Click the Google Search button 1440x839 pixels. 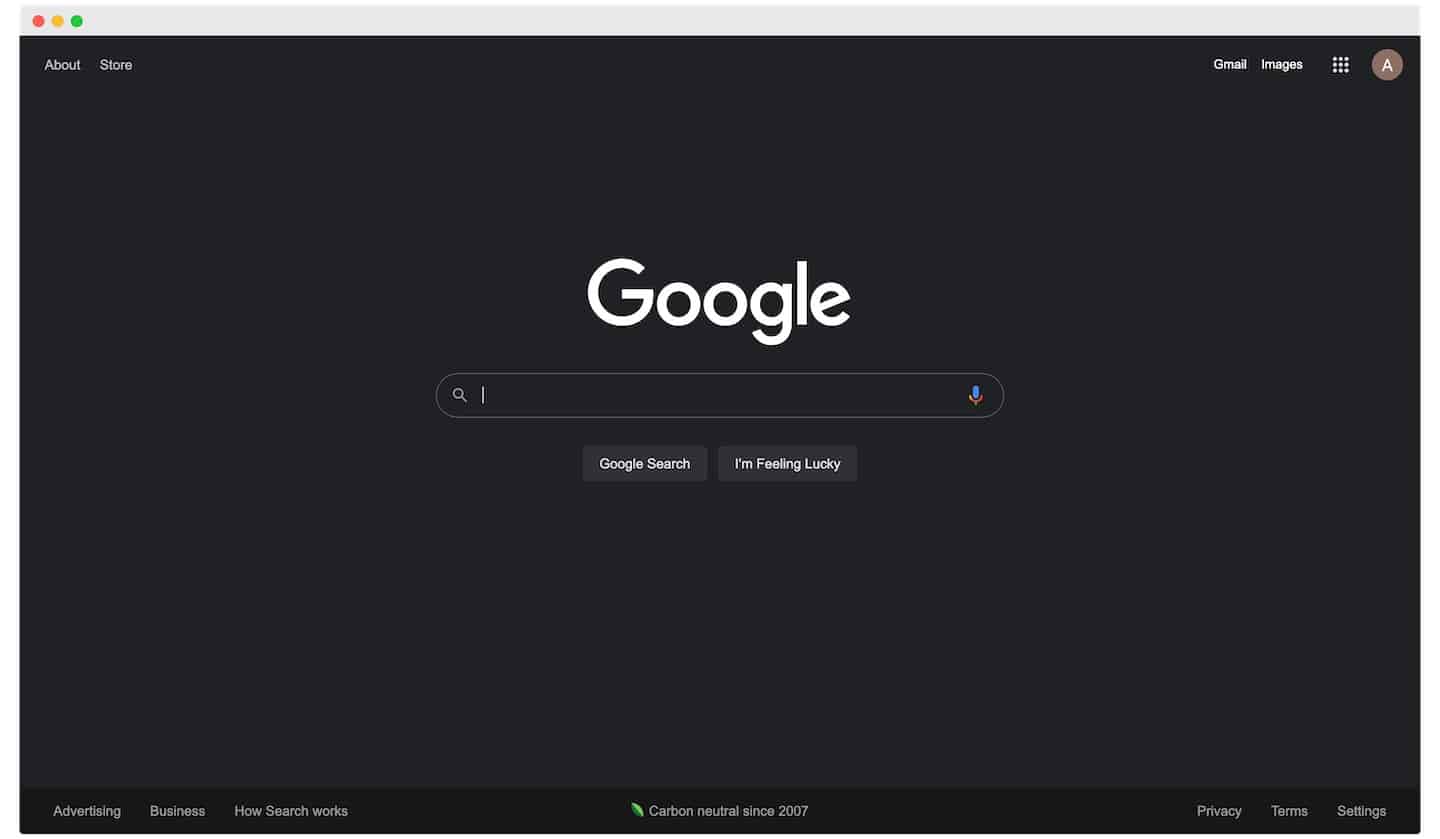(645, 464)
